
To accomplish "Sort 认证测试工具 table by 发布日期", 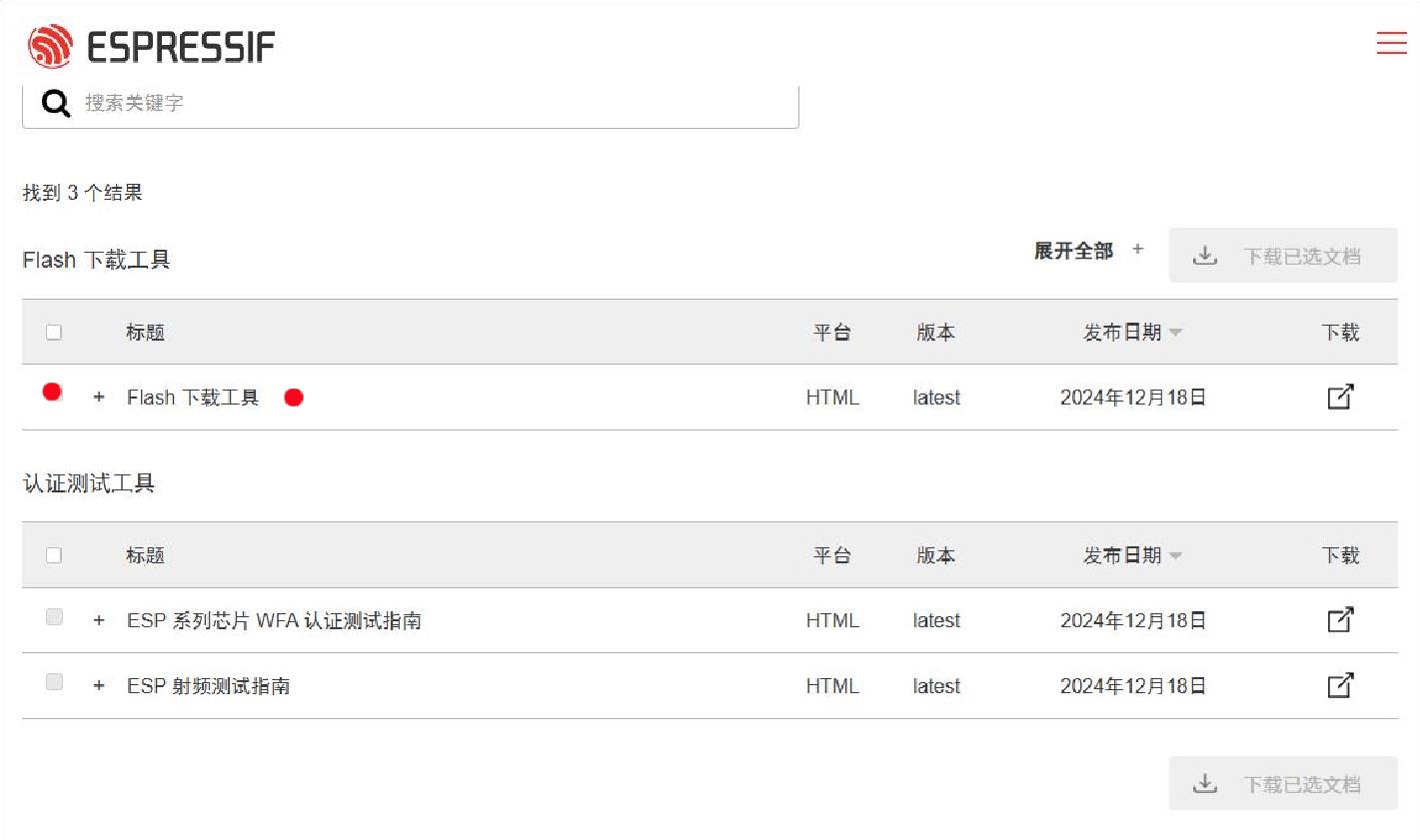I will pos(1132,554).
